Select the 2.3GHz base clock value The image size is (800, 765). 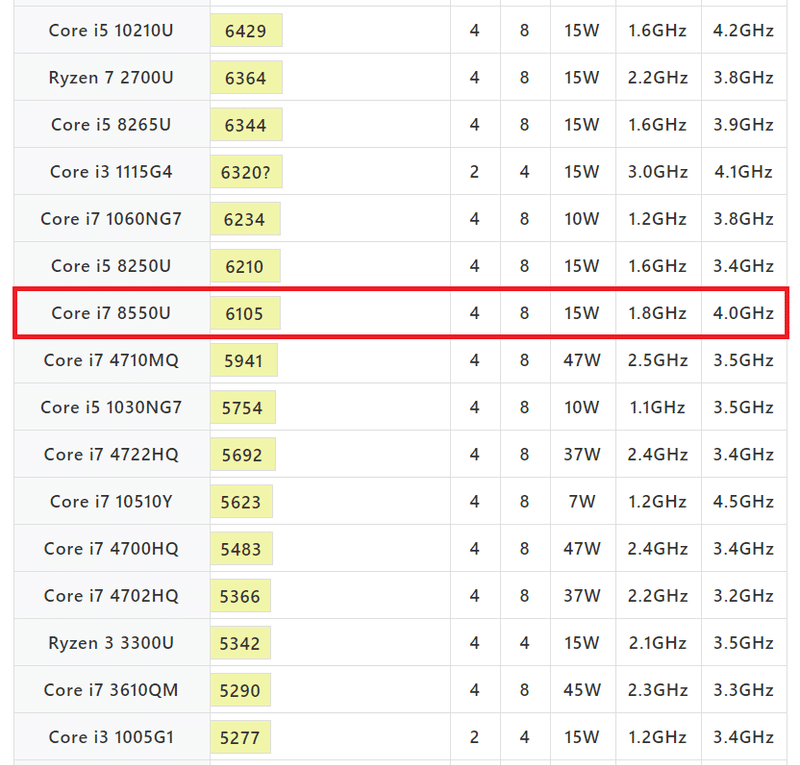coord(658,690)
